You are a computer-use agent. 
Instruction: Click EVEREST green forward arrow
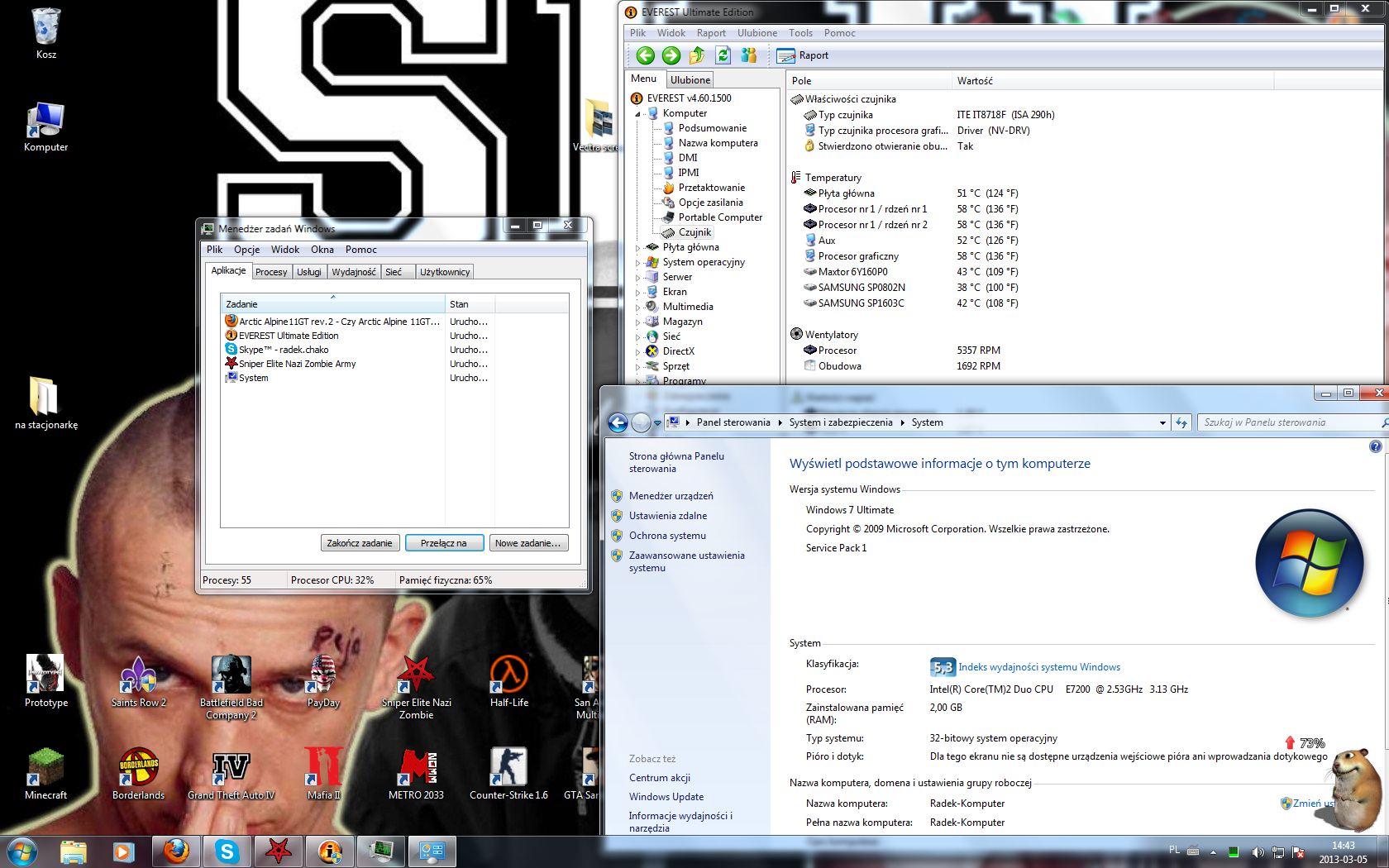(671, 55)
